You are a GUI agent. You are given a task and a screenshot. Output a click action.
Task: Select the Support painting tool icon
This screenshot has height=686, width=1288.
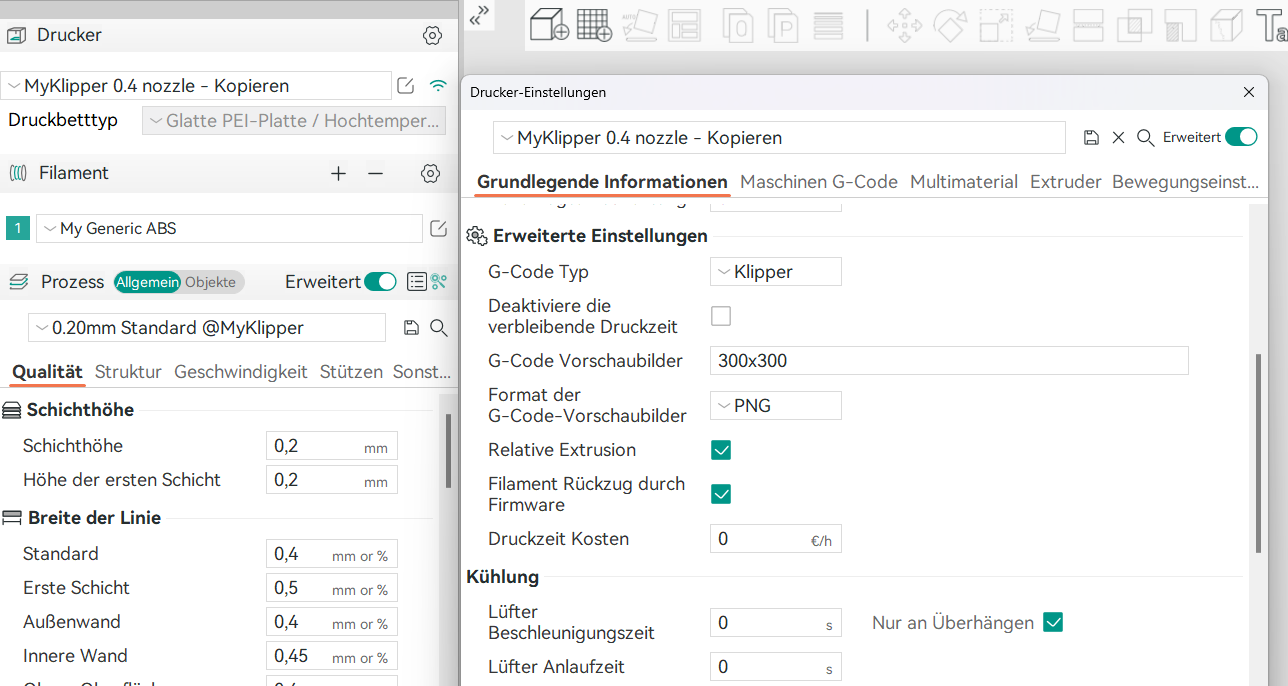[x=1181, y=24]
